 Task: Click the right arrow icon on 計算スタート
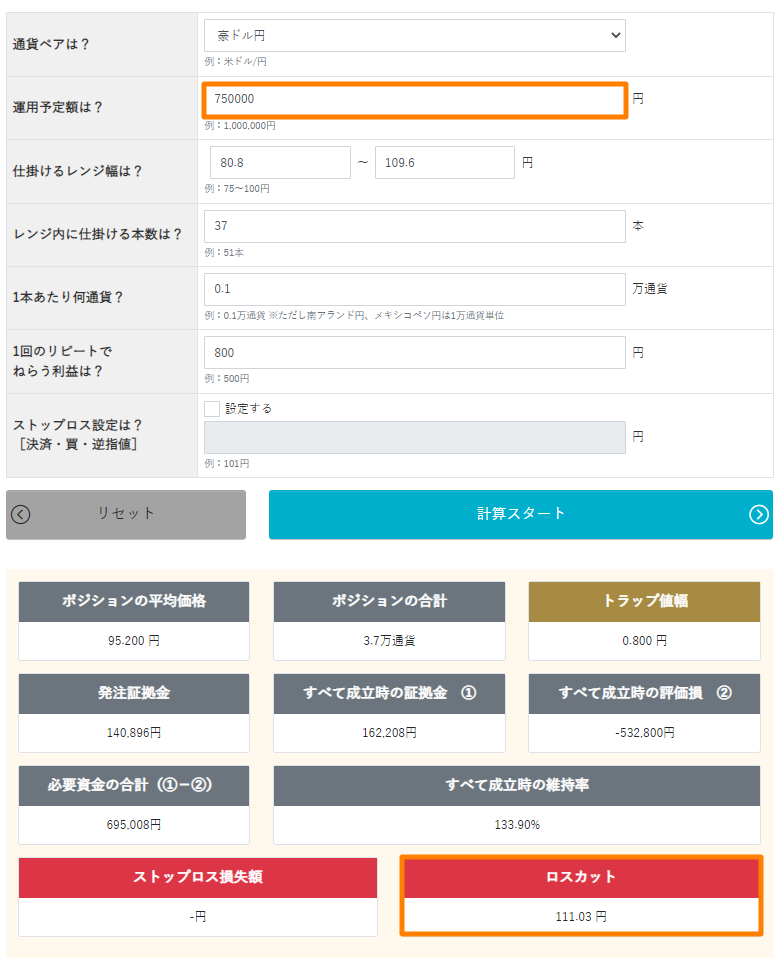click(759, 514)
